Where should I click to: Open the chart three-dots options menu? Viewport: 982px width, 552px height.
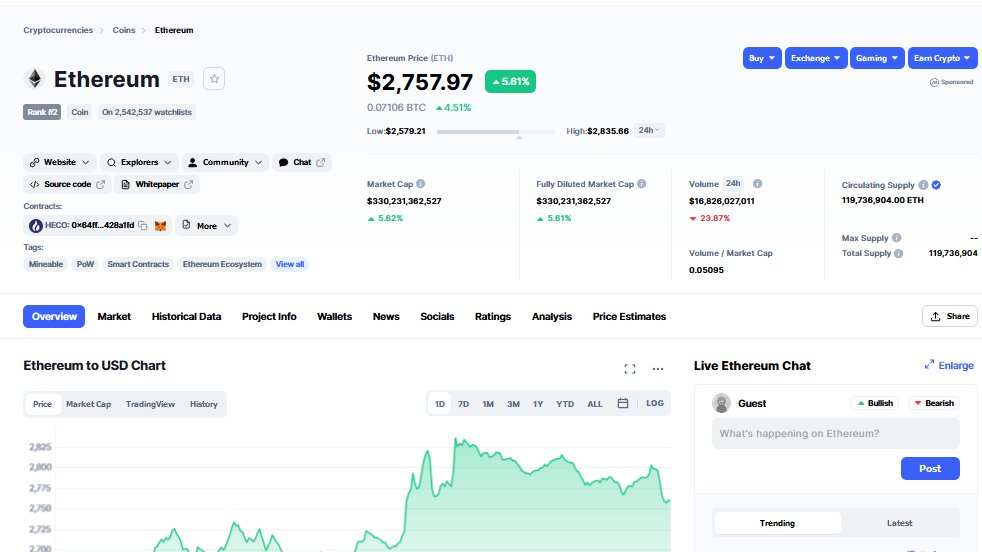tap(658, 369)
